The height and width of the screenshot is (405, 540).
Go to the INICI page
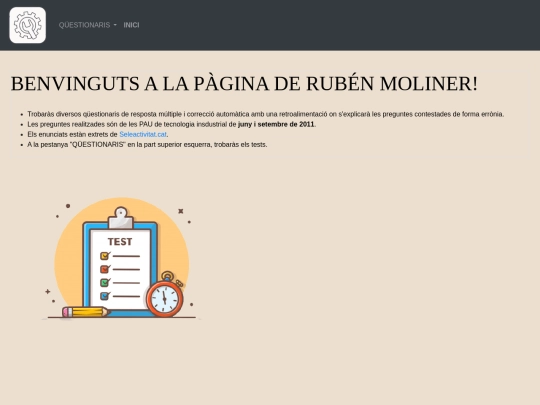coord(131,25)
